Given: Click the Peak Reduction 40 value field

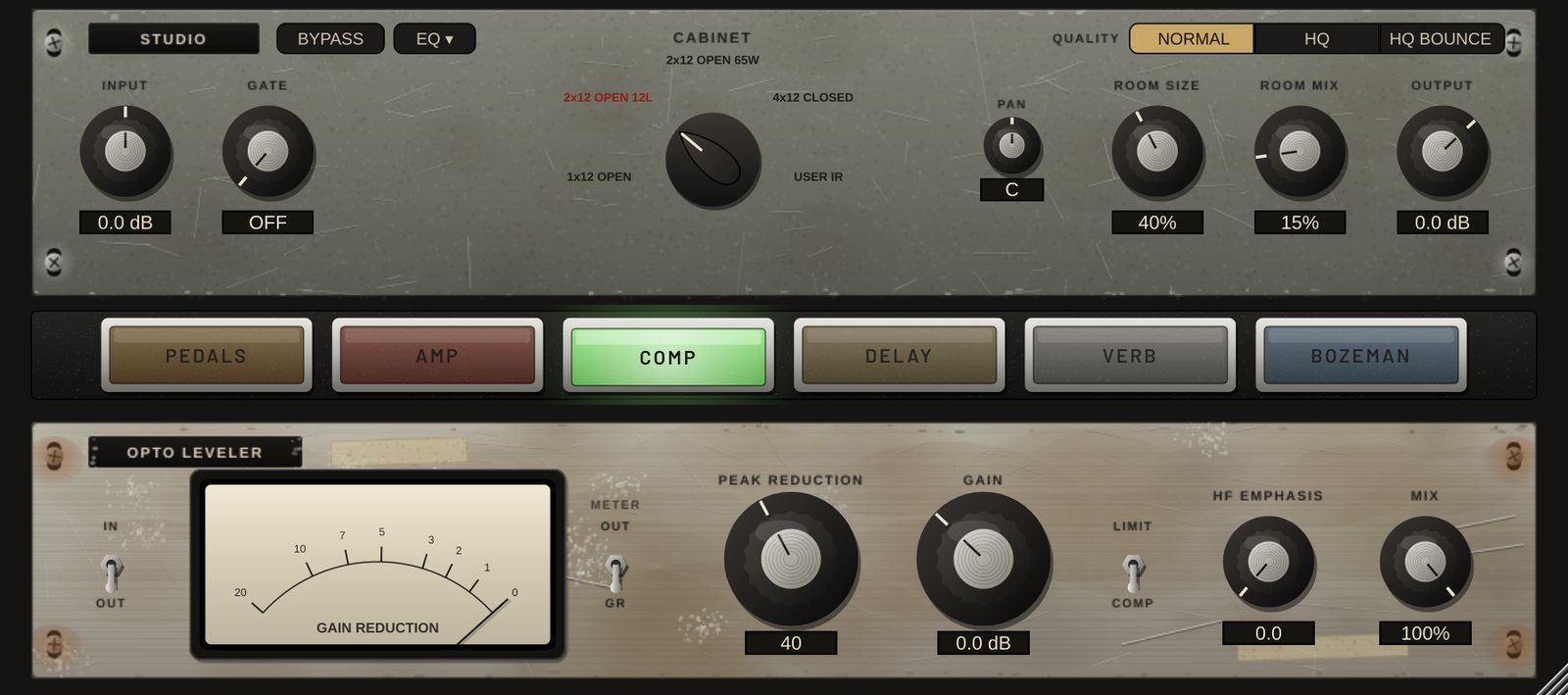Looking at the screenshot, I should [x=791, y=643].
